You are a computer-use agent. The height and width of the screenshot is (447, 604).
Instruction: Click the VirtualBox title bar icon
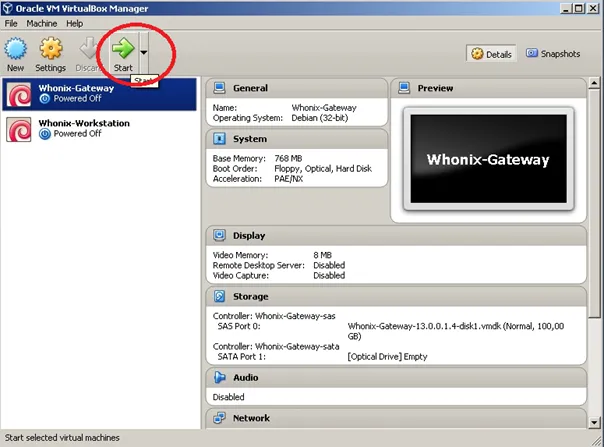(7, 8)
